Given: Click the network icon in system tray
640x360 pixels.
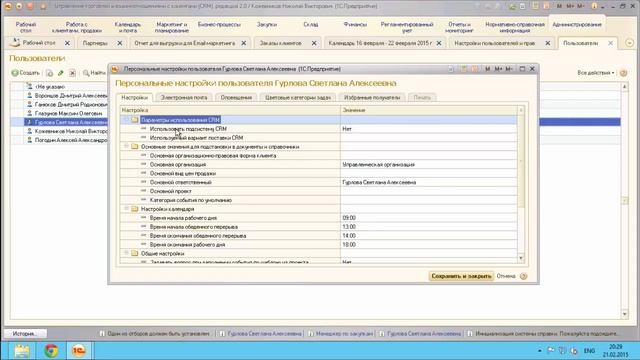Looking at the screenshot, I should pyautogui.click(x=562, y=351).
